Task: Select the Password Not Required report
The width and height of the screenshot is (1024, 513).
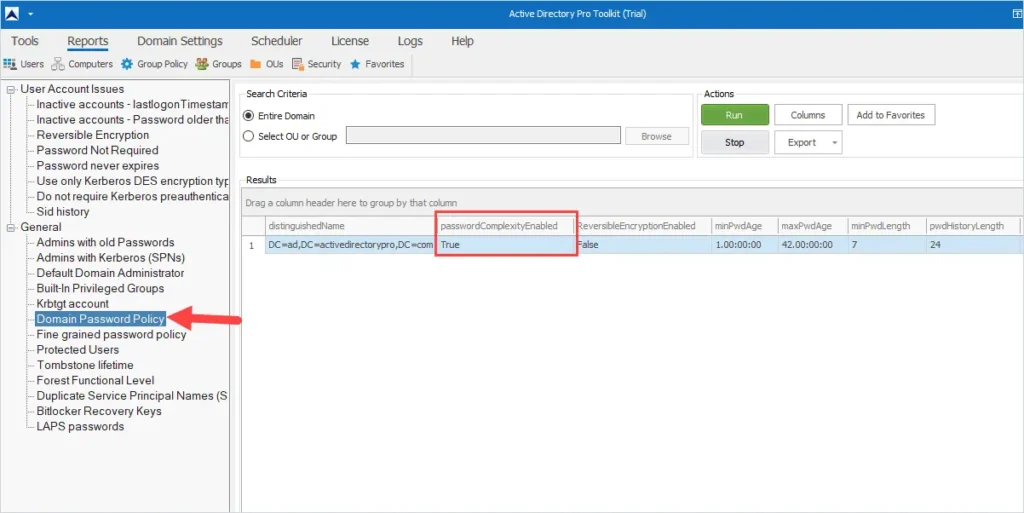Action: [x=97, y=151]
